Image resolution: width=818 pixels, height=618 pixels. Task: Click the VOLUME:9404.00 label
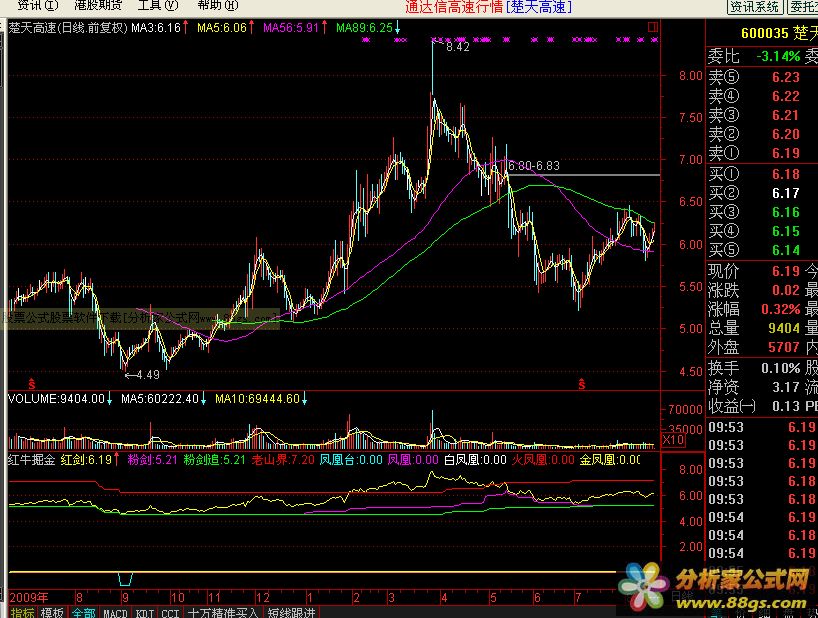[56, 399]
